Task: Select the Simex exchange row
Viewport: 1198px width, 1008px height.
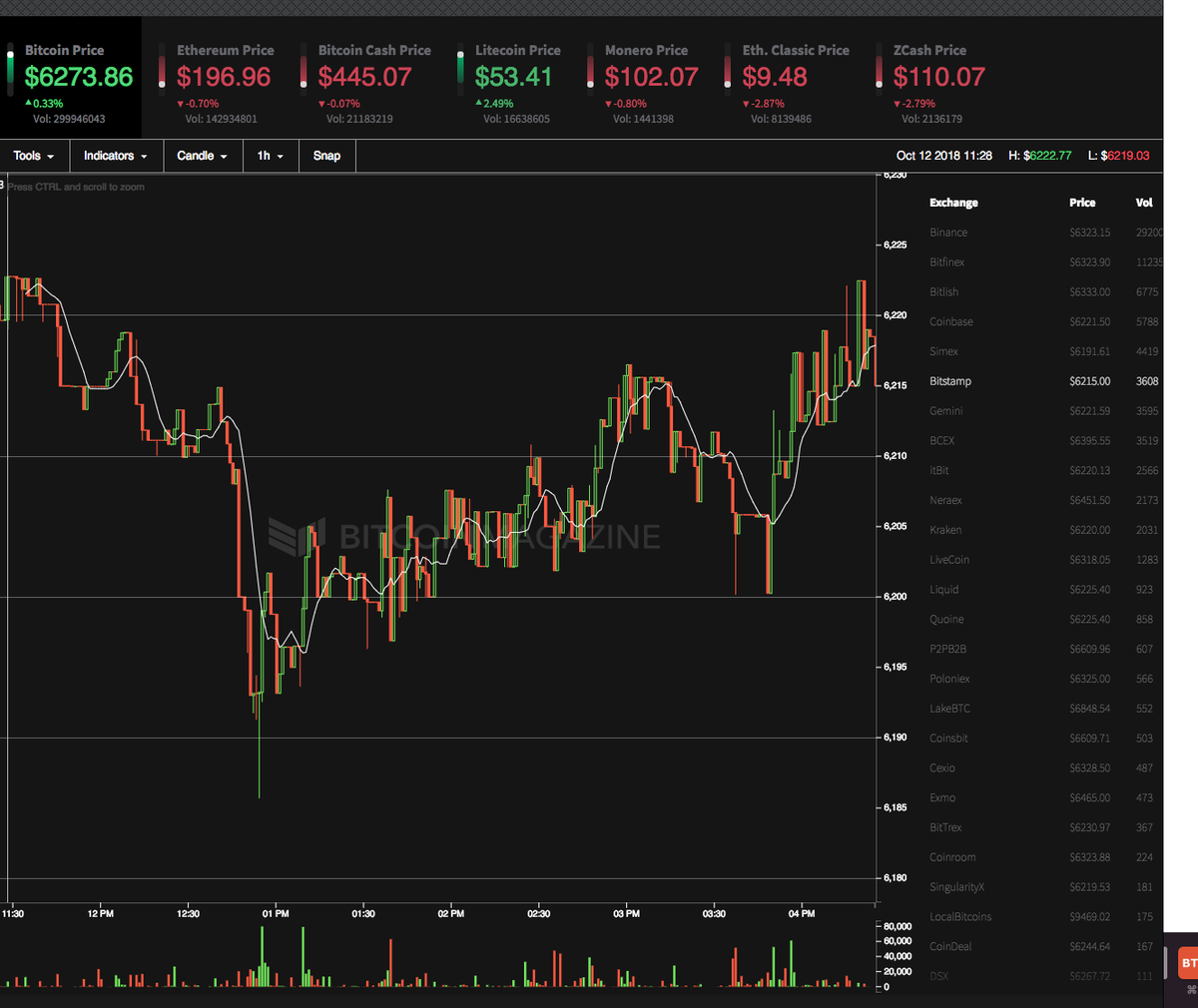Action: click(1045, 351)
